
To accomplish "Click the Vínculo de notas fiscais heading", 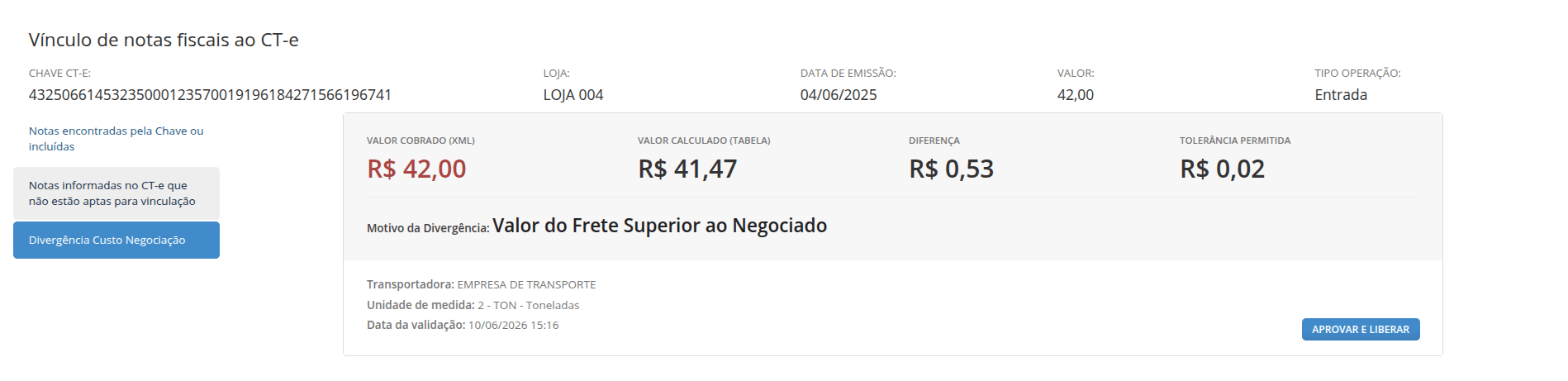I will 164,40.
